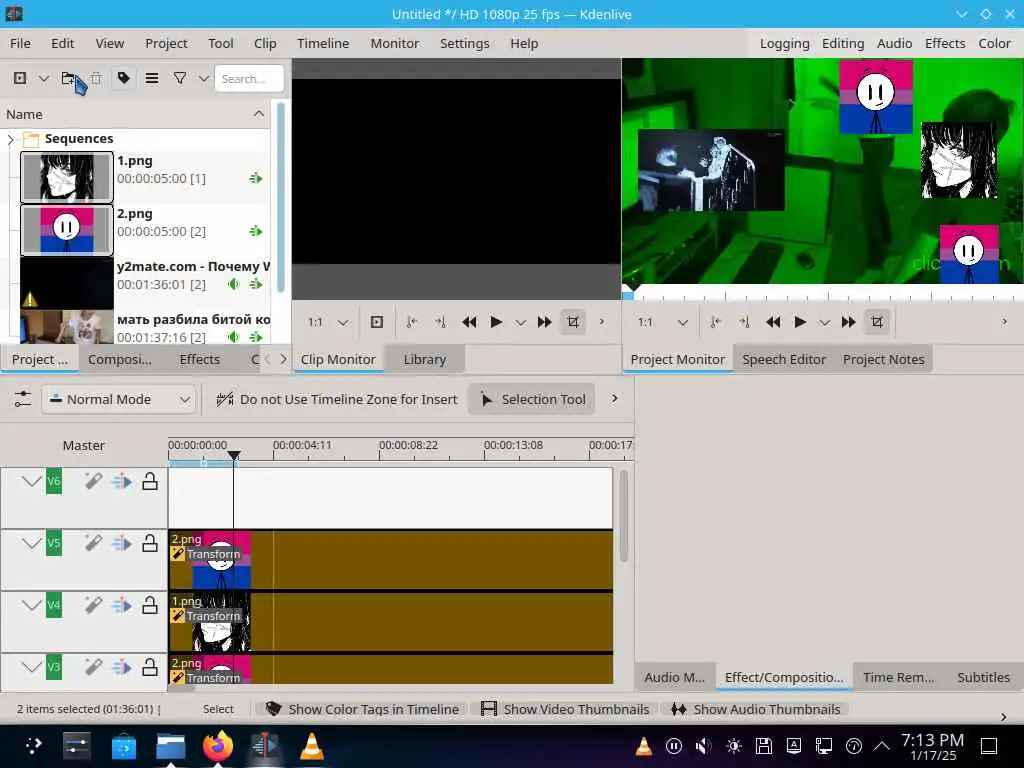Open play options dropdown in Clip Monitor

(520, 322)
